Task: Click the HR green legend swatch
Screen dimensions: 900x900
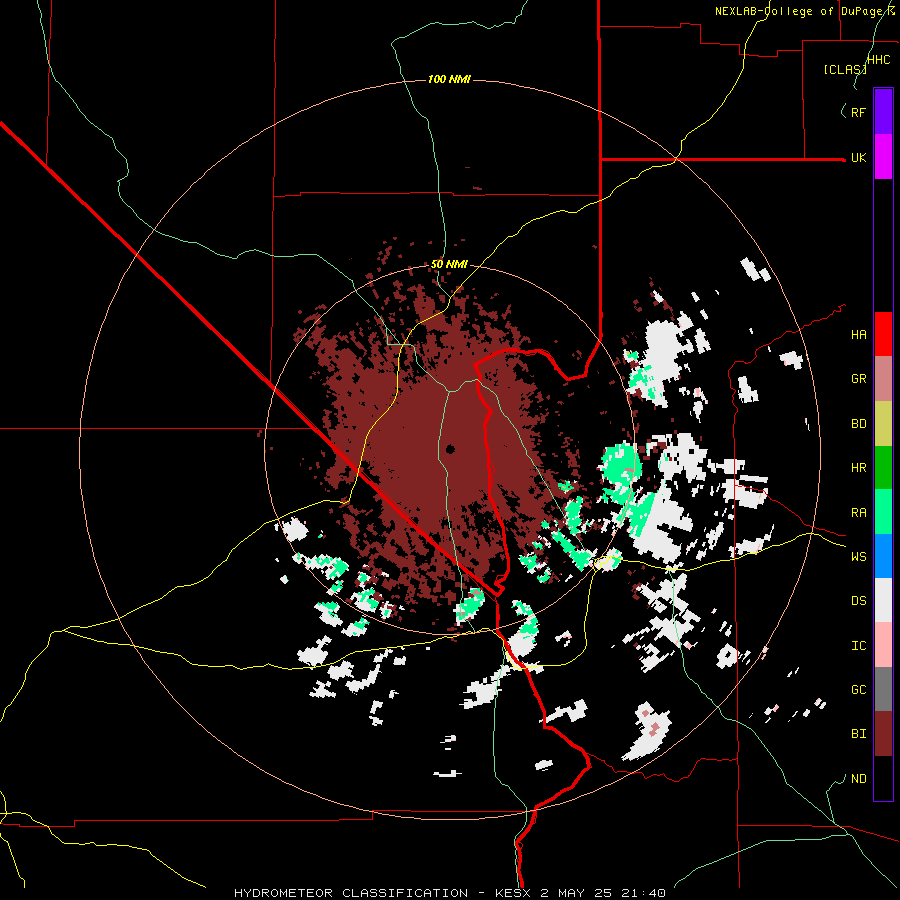Action: [883, 468]
